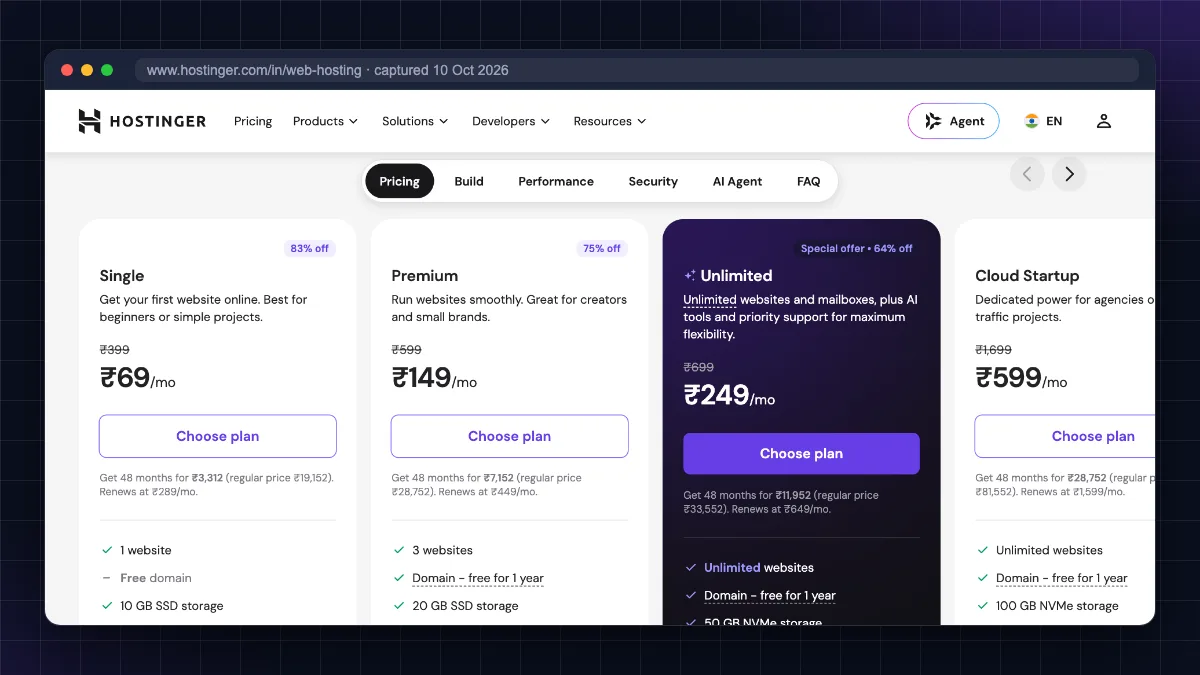Click the EN language selector

(x=1054, y=121)
